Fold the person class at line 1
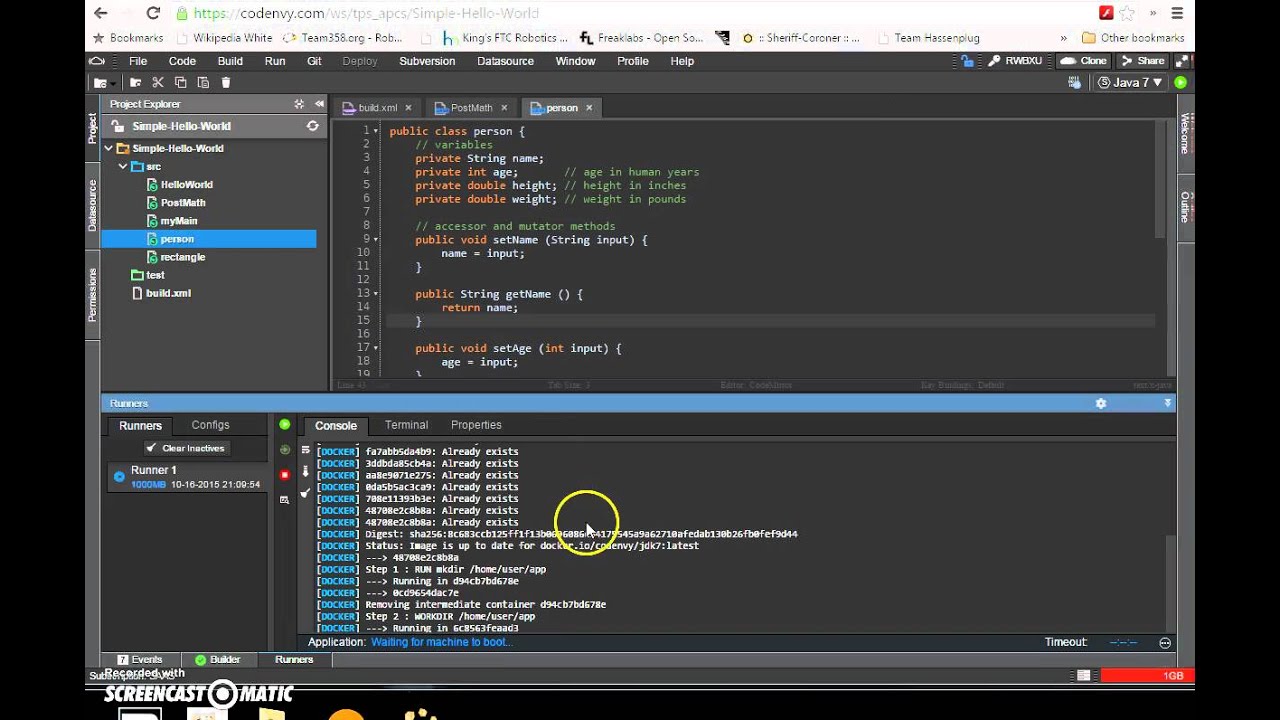This screenshot has width=1280, height=720. tap(376, 131)
